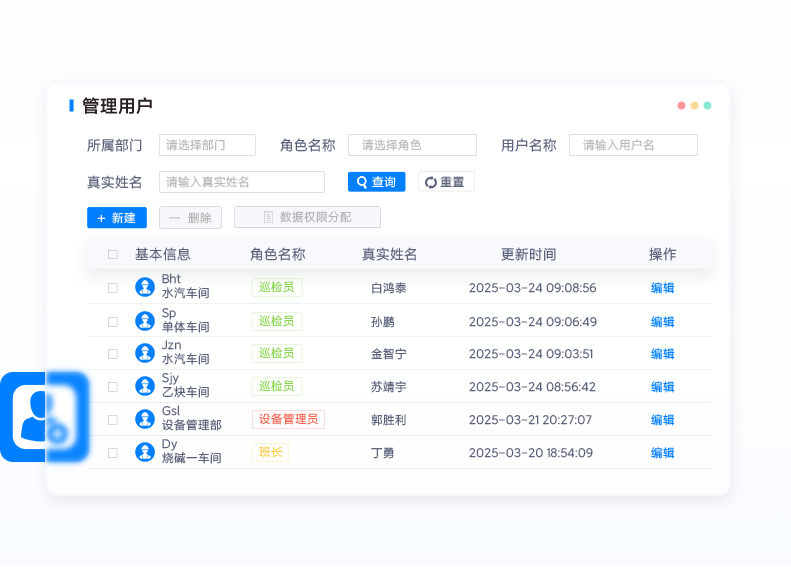Image resolution: width=791 pixels, height=567 pixels.
Task: Check the box for the Gsl row
Action: [113, 420]
